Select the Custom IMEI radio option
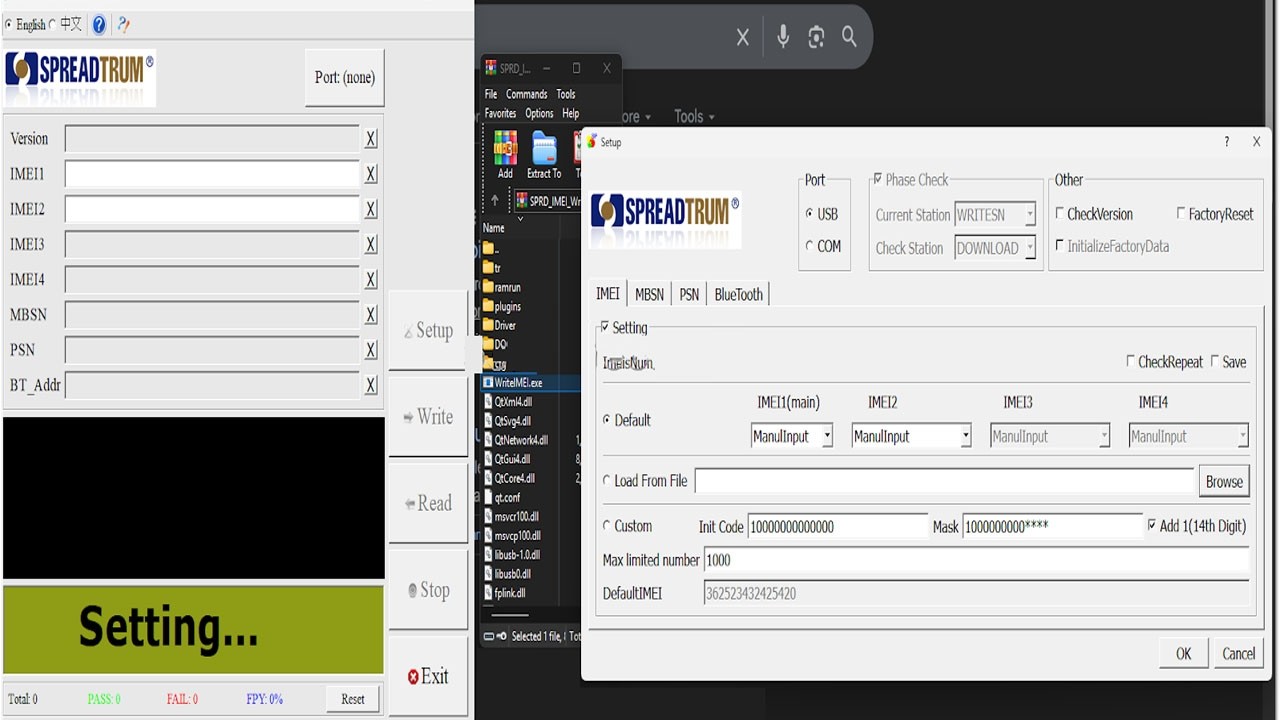 [x=607, y=525]
